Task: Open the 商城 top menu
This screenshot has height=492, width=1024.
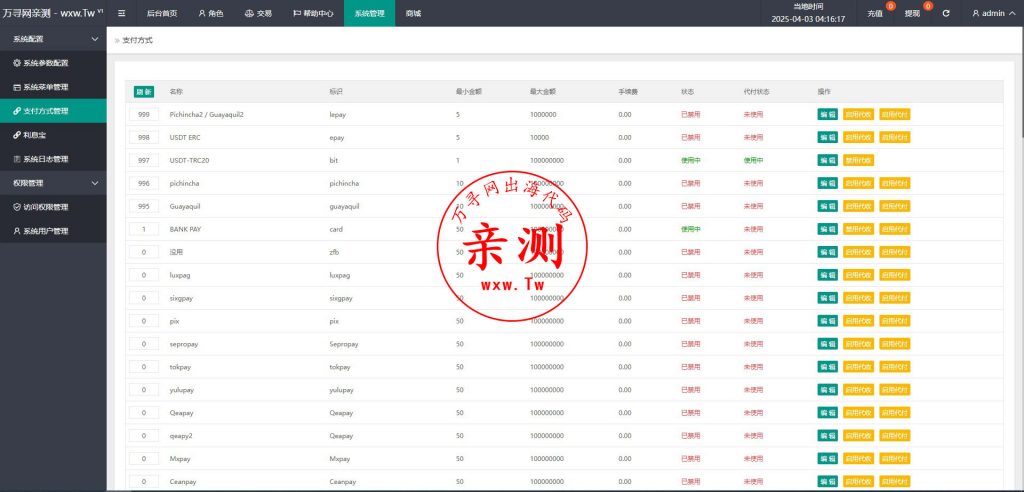Action: (413, 13)
